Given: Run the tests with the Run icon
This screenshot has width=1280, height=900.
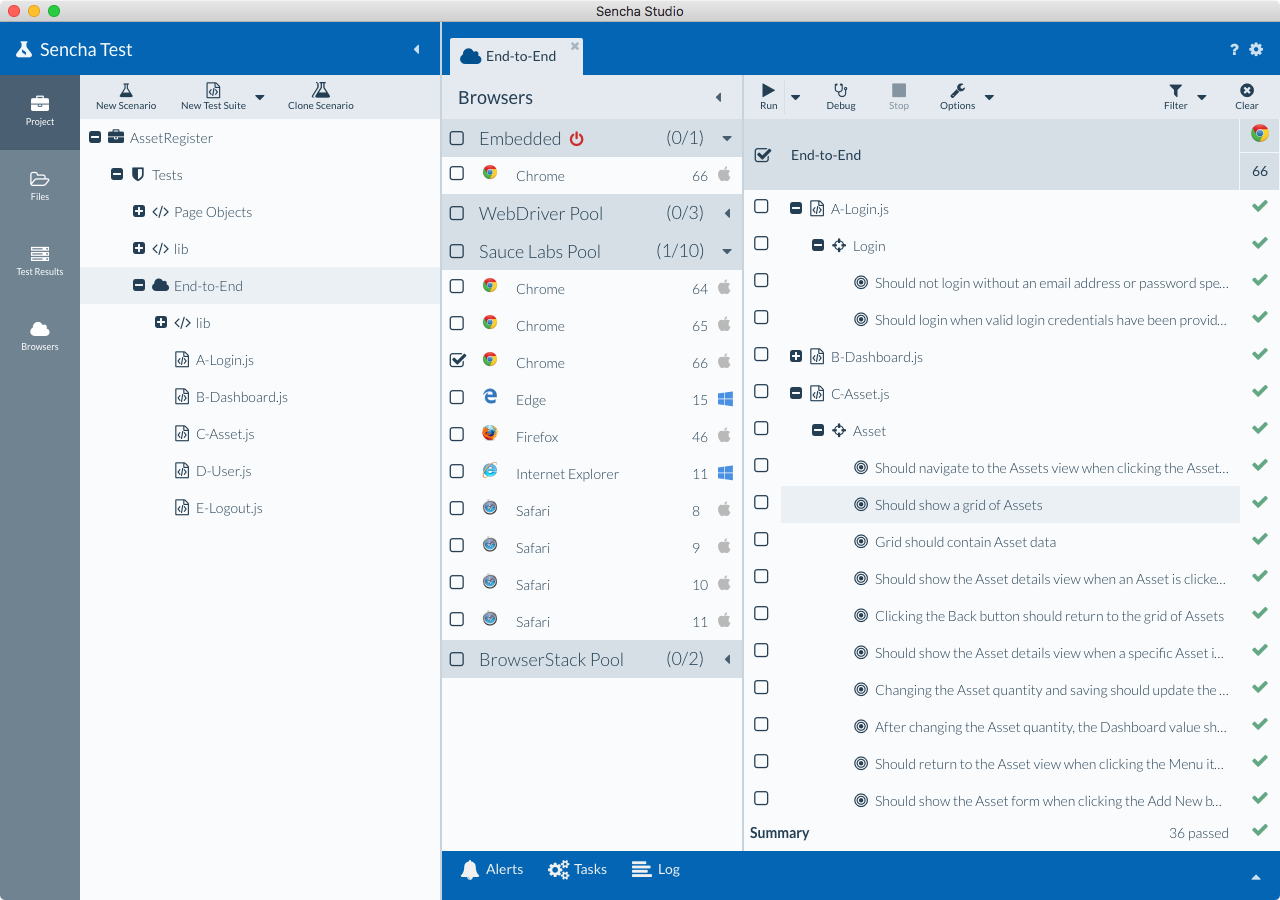Looking at the screenshot, I should [768, 90].
